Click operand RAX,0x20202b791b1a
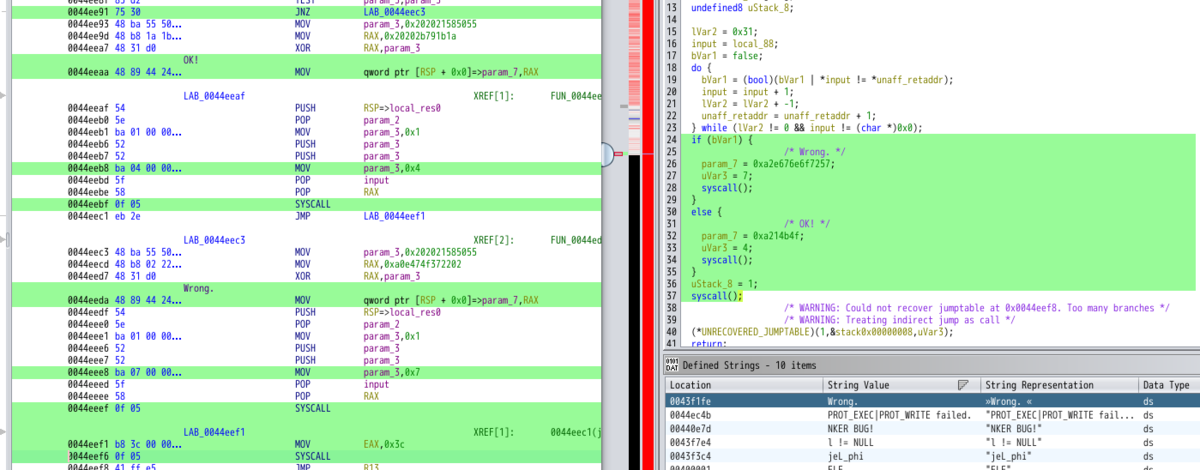 (409, 34)
